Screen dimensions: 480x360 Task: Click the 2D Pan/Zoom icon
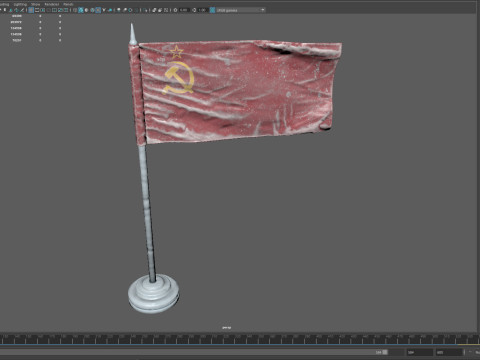(16, 10)
